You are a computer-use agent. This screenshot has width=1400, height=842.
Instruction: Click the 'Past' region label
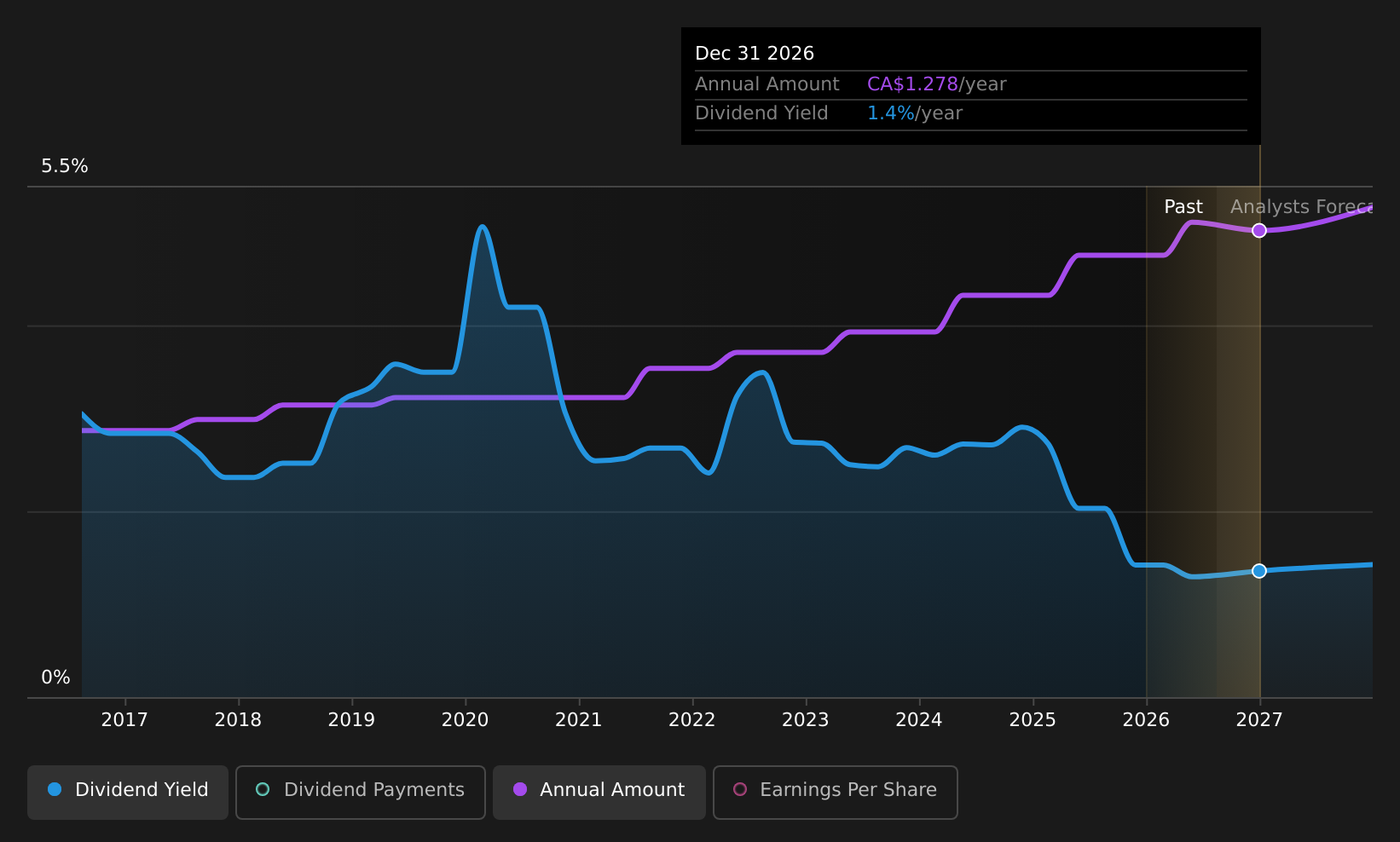tap(1183, 207)
